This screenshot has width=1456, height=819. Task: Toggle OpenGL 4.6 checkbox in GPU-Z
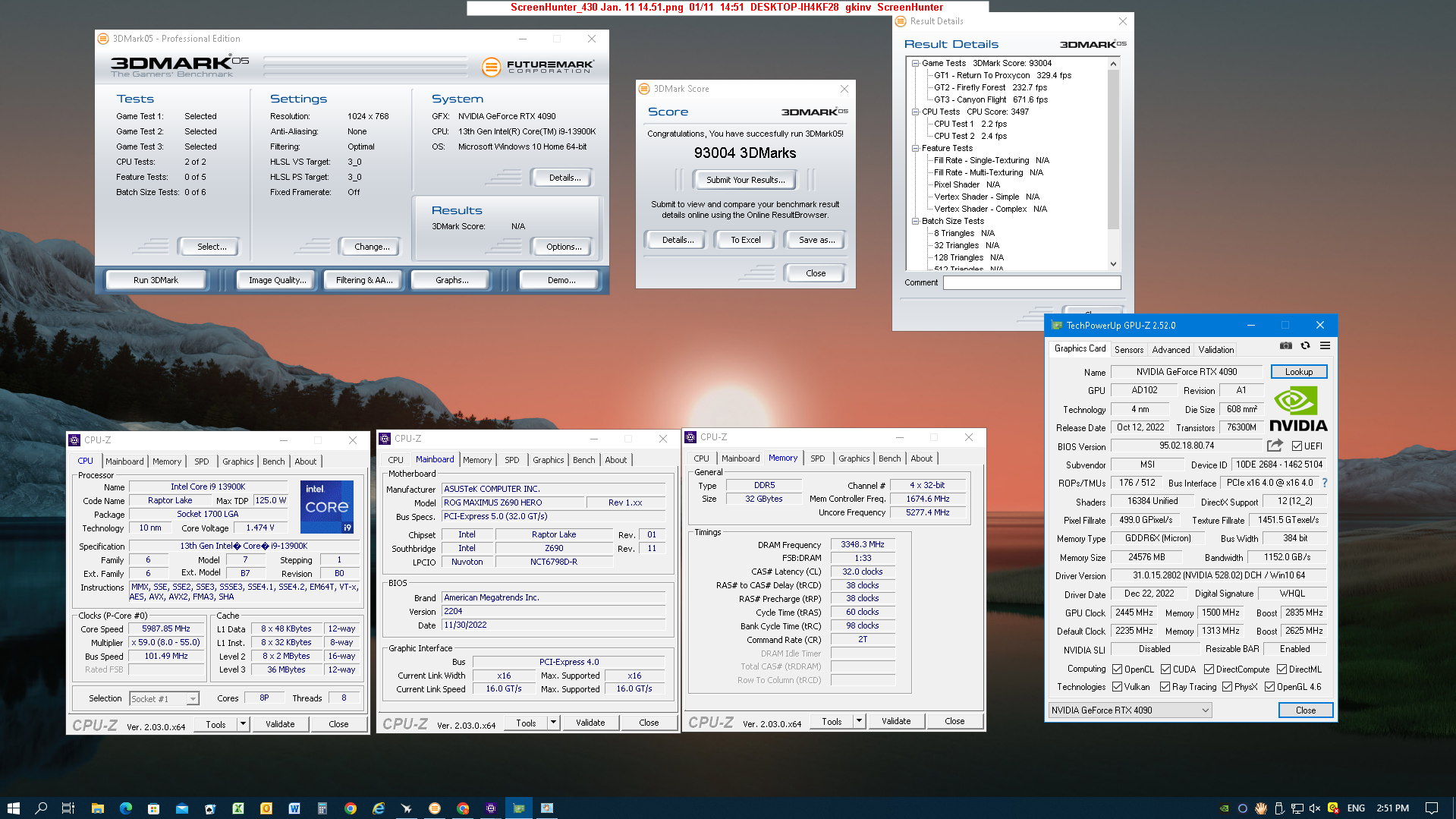pos(1269,687)
